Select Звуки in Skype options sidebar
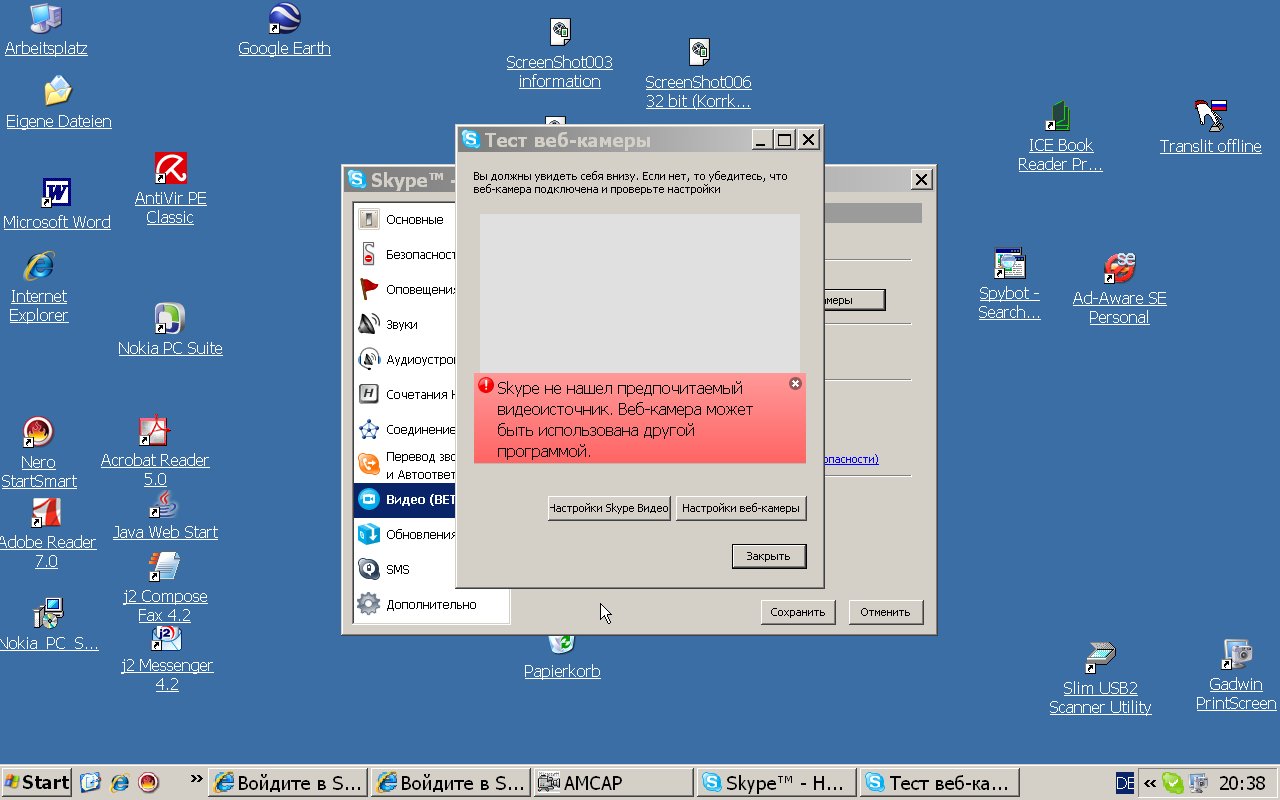Viewport: 1280px width, 800px height. 405,324
